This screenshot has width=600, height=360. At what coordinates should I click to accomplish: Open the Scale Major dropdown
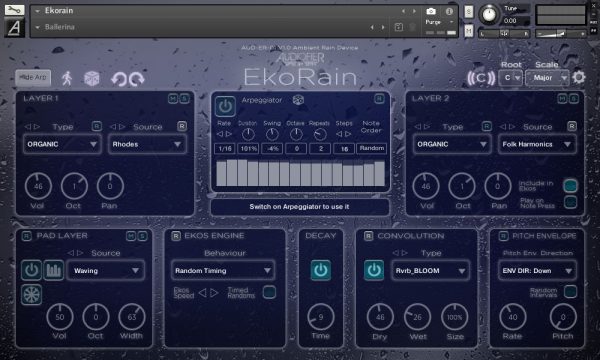pos(548,78)
